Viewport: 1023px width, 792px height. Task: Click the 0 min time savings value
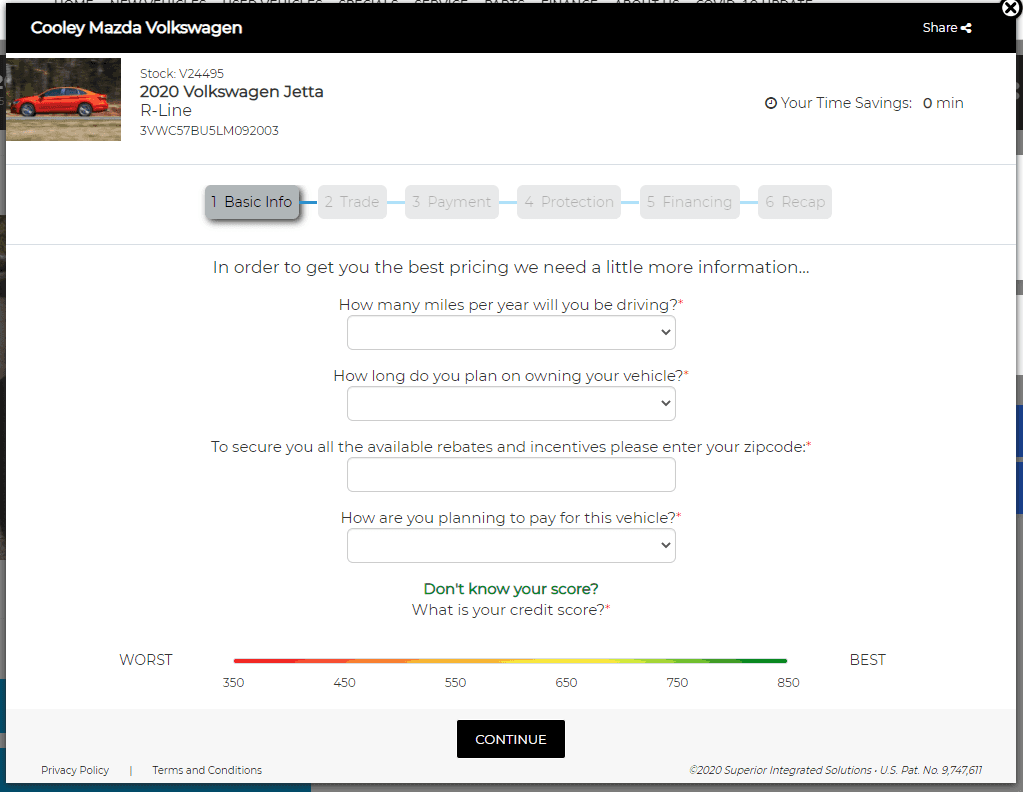tap(943, 103)
